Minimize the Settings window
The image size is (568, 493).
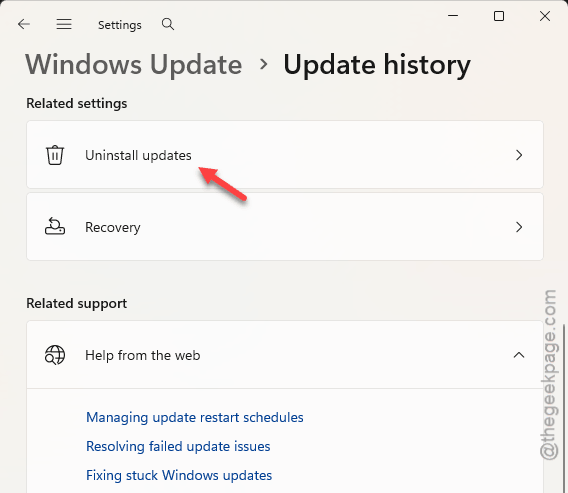453,16
